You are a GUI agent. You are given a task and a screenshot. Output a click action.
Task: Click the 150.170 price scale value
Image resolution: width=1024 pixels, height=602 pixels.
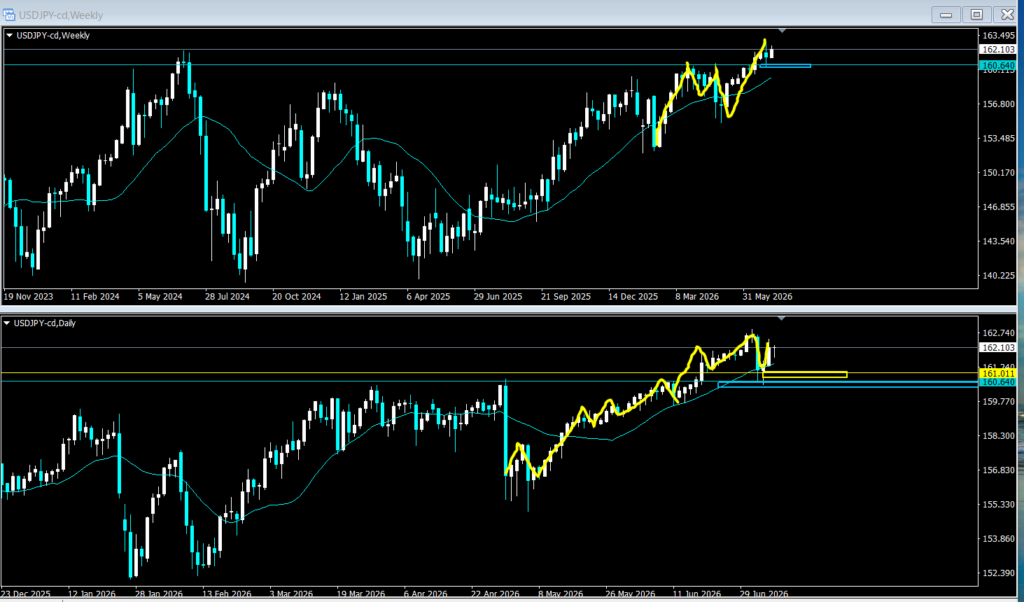pyautogui.click(x=999, y=173)
